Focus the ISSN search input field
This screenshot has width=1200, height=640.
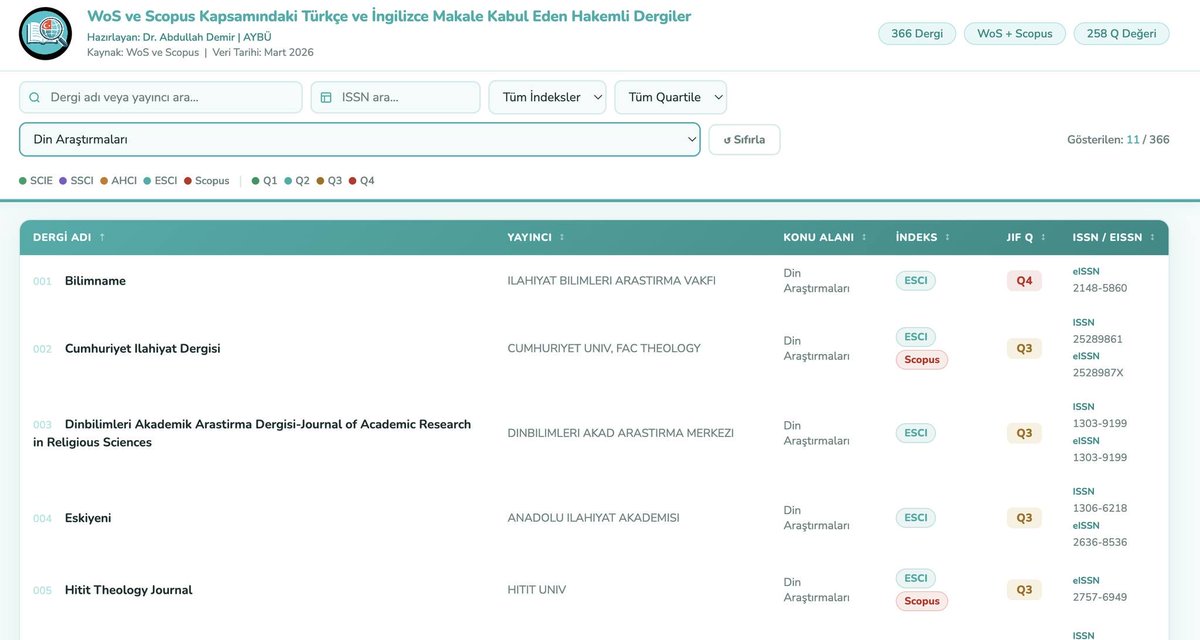[396, 97]
